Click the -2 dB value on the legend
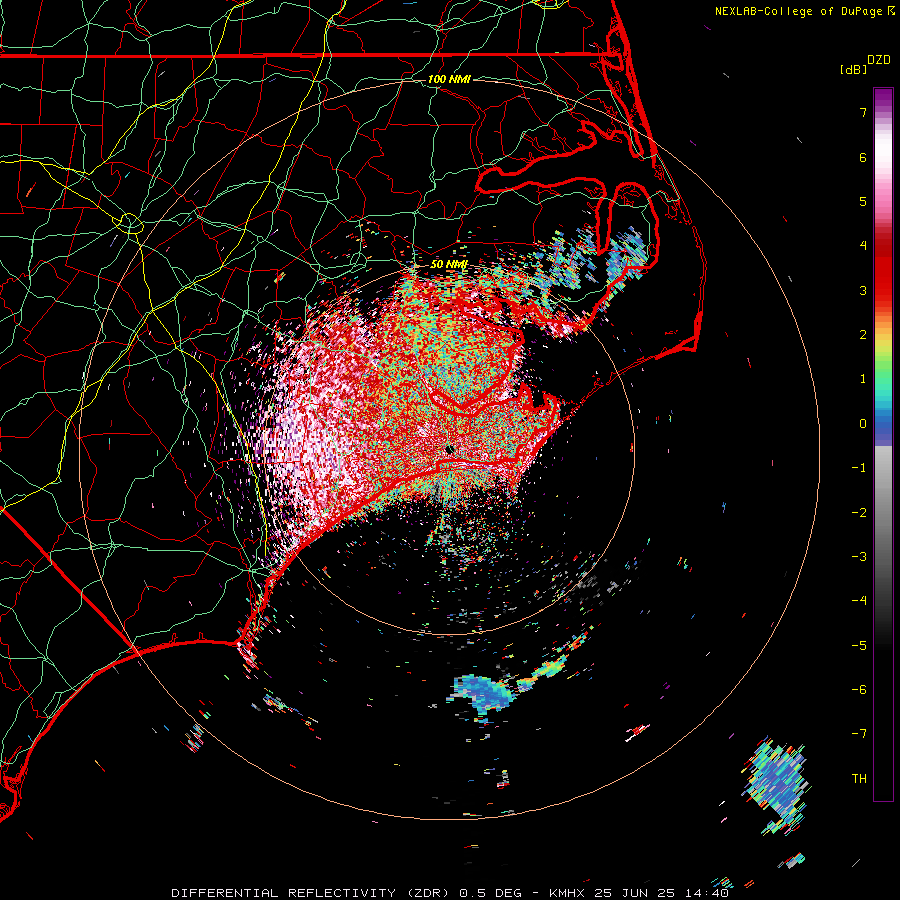Screen dimensions: 900x900 point(859,513)
